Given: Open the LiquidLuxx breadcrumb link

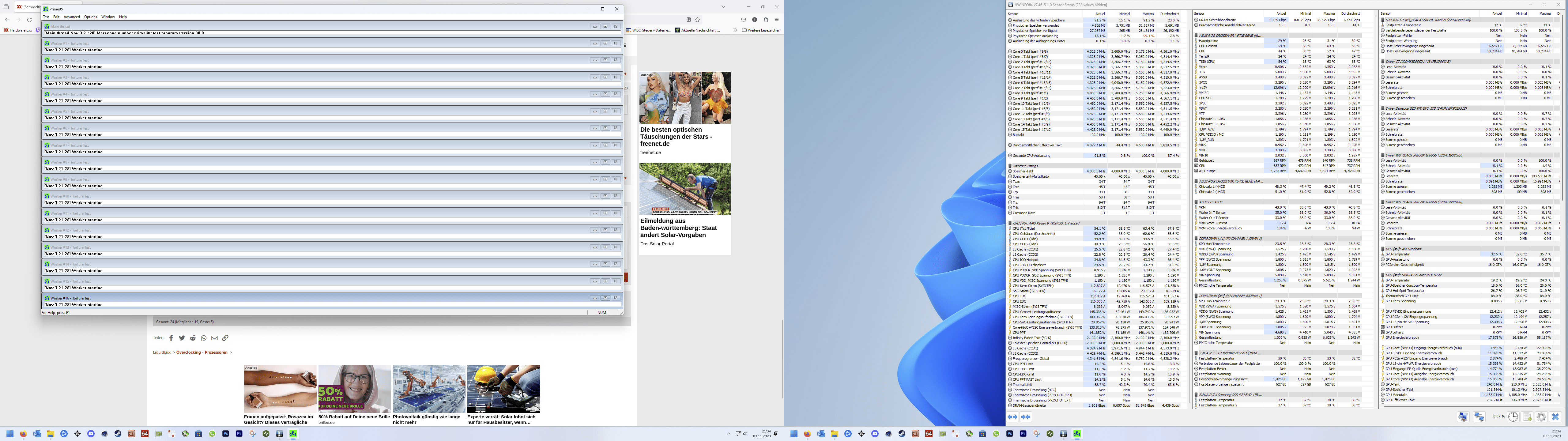Looking at the screenshot, I should pyautogui.click(x=162, y=352).
